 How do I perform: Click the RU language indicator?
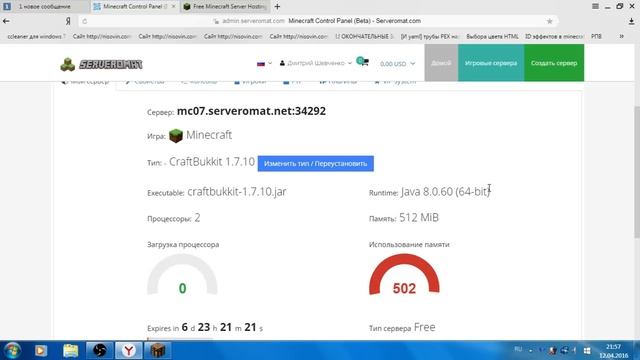point(518,349)
